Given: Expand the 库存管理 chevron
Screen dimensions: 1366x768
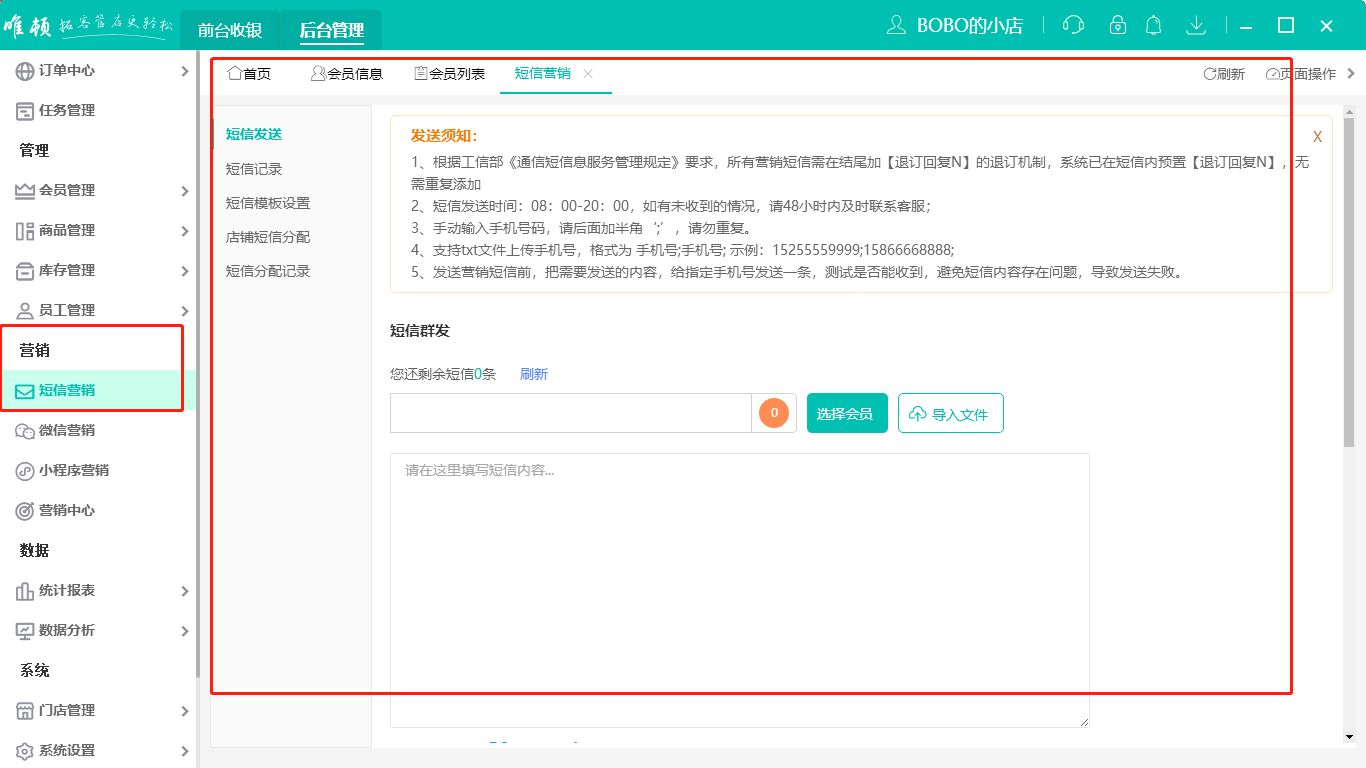Looking at the screenshot, I should [x=184, y=271].
